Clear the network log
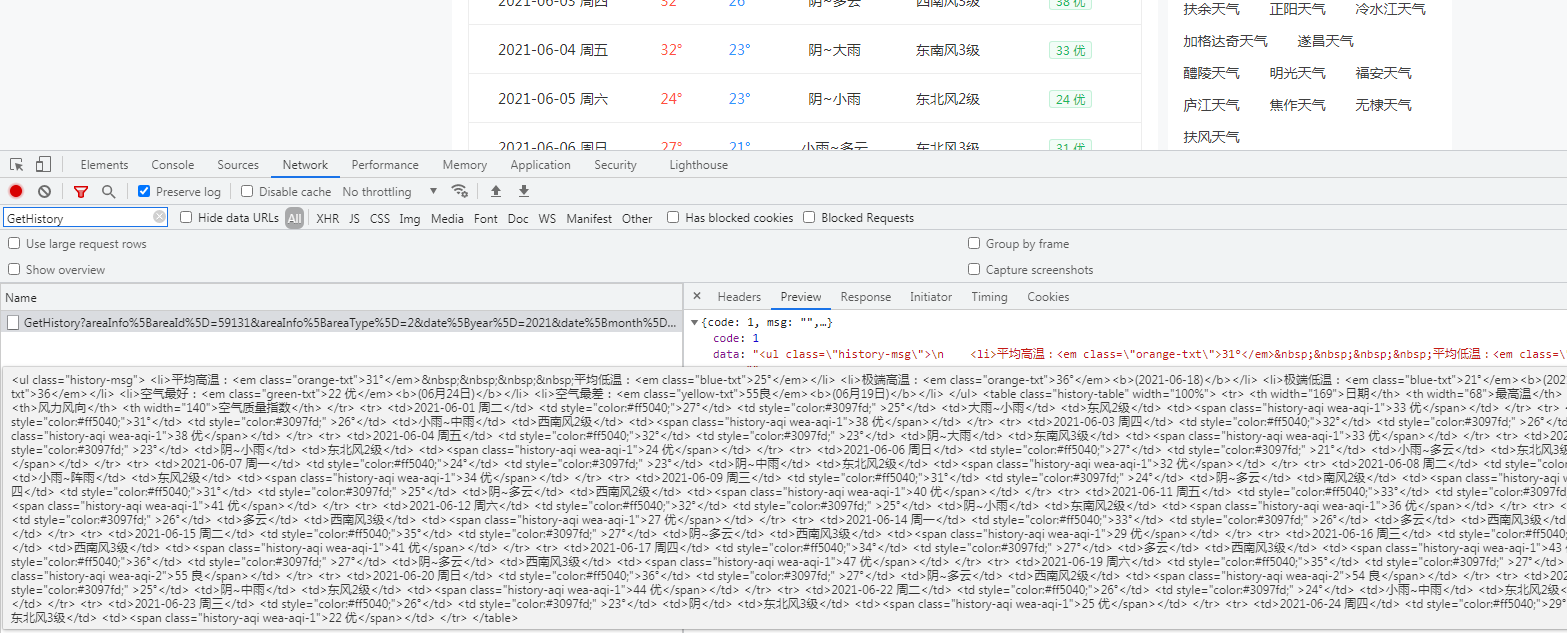 [x=44, y=191]
